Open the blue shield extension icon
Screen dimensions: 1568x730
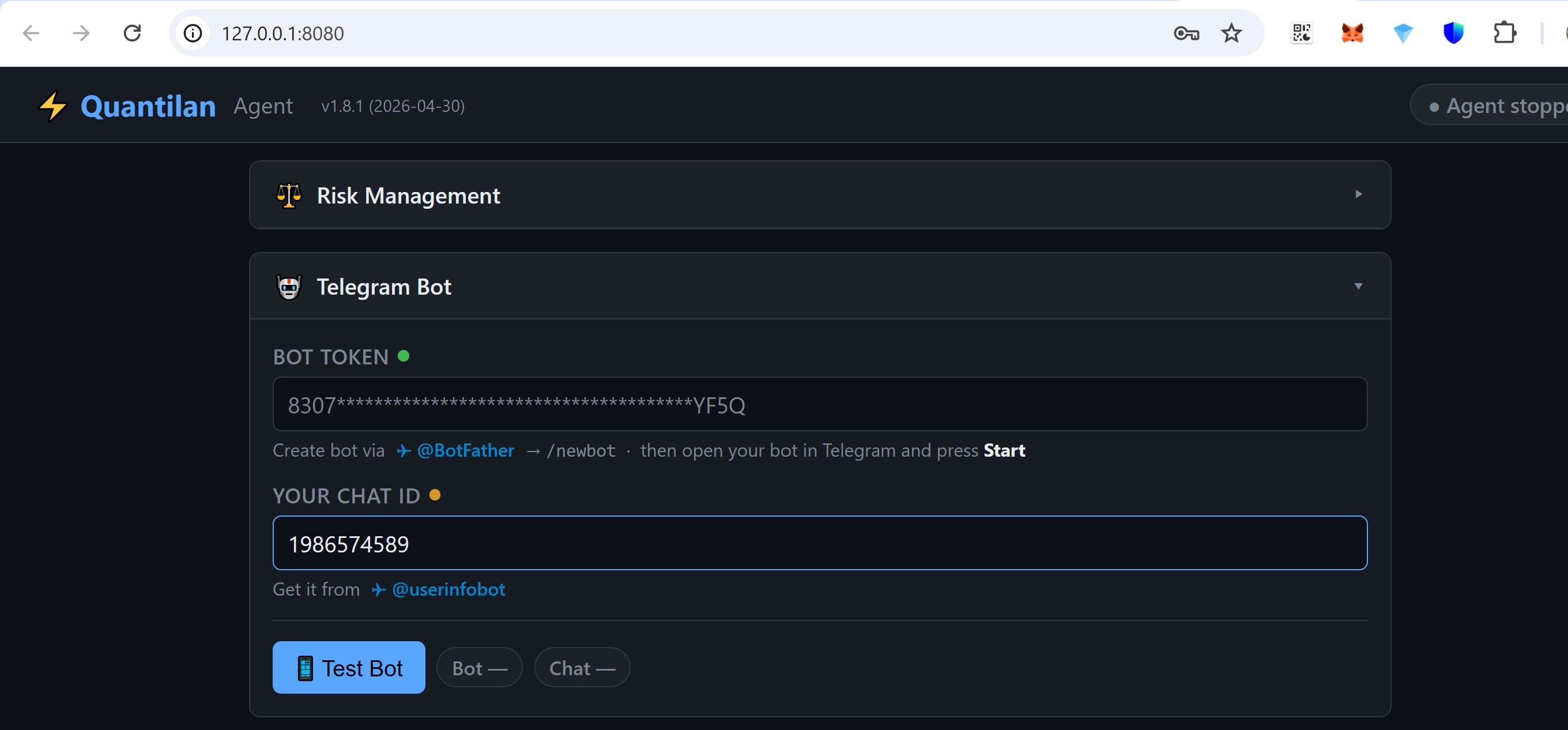coord(1453,33)
